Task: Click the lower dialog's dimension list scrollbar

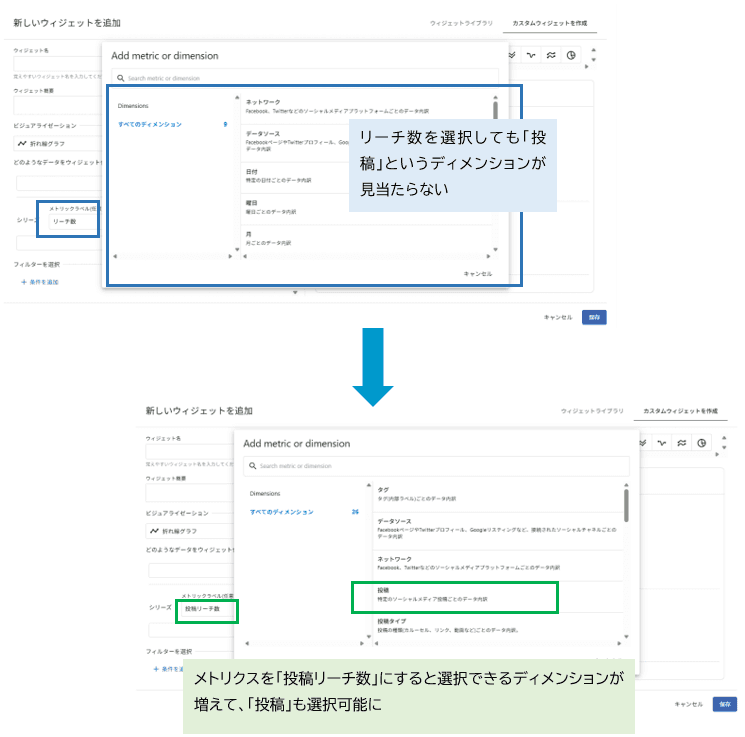Action: [626, 505]
